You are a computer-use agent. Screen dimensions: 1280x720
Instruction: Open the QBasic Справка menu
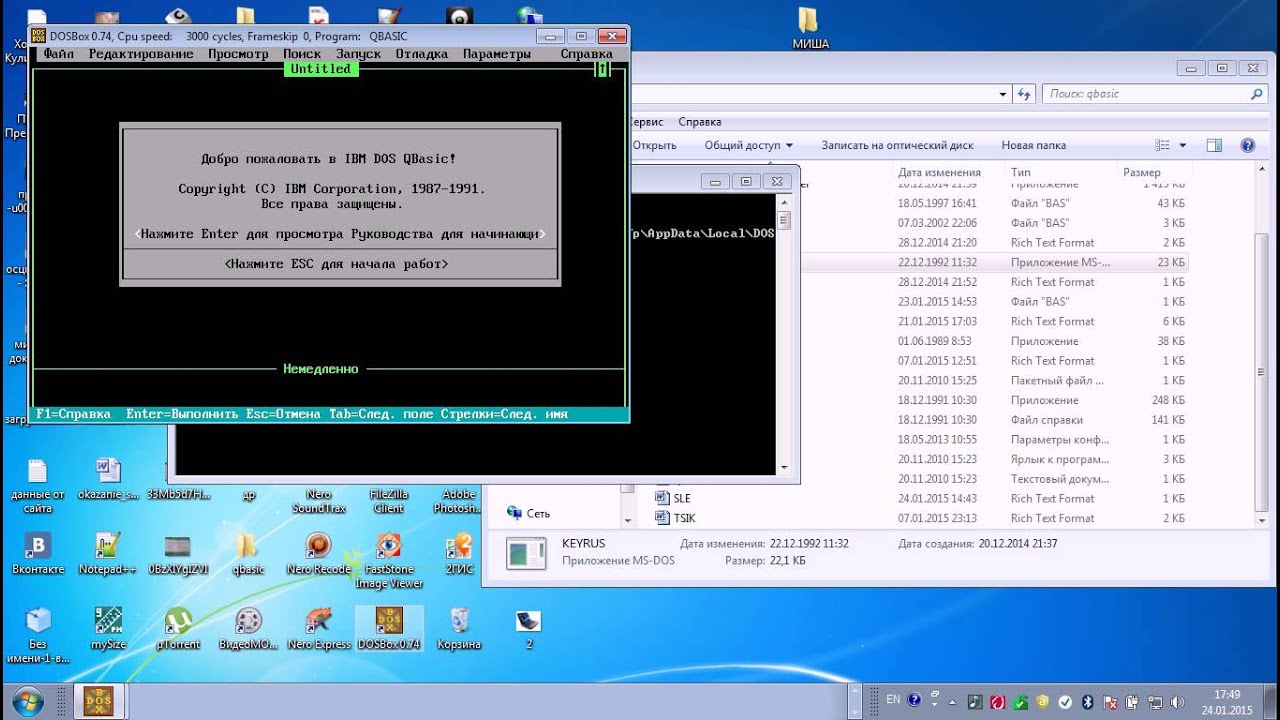tap(587, 54)
